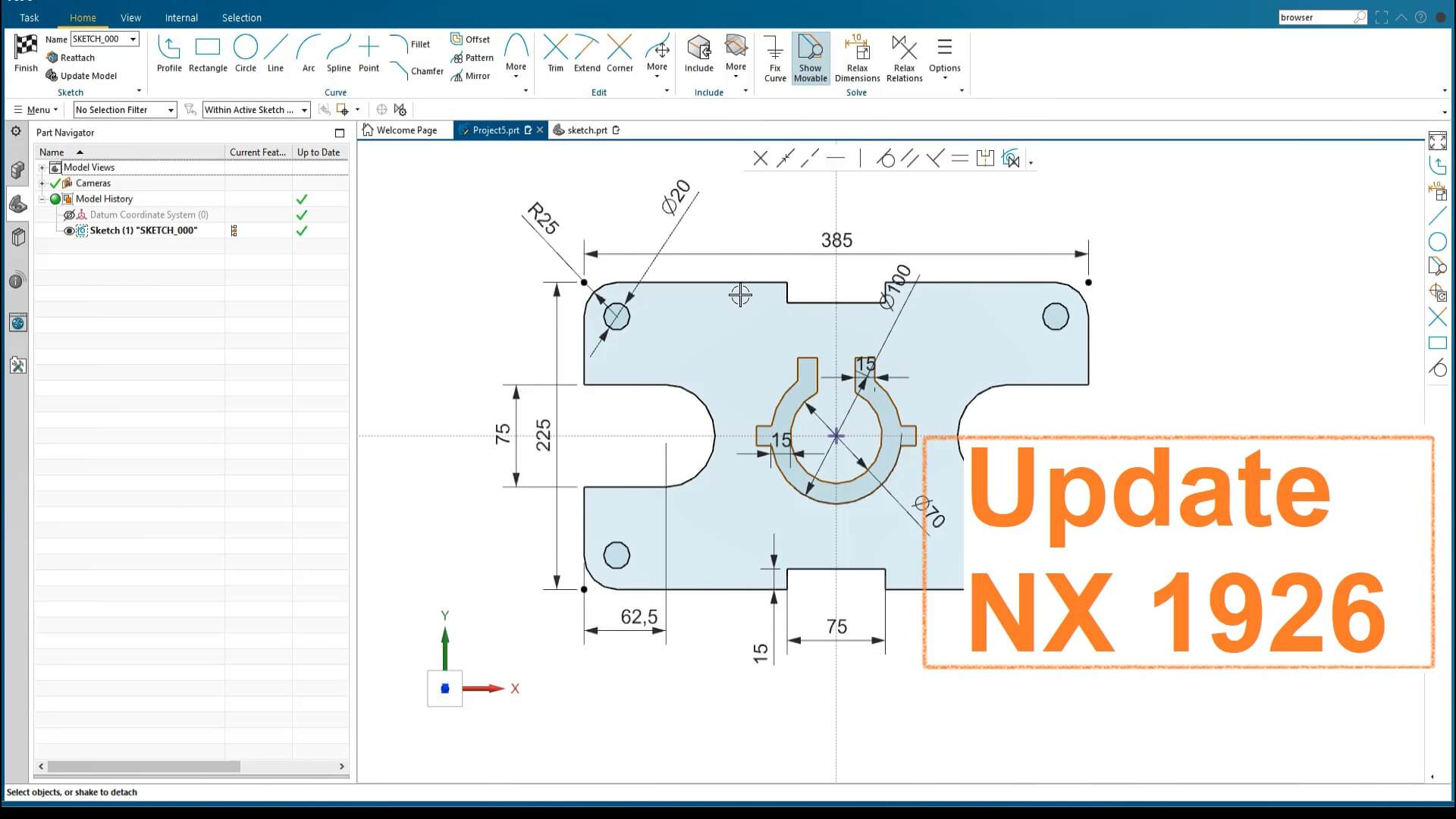Click the Offset curve button
This screenshot has width=1456, height=819.
click(470, 39)
